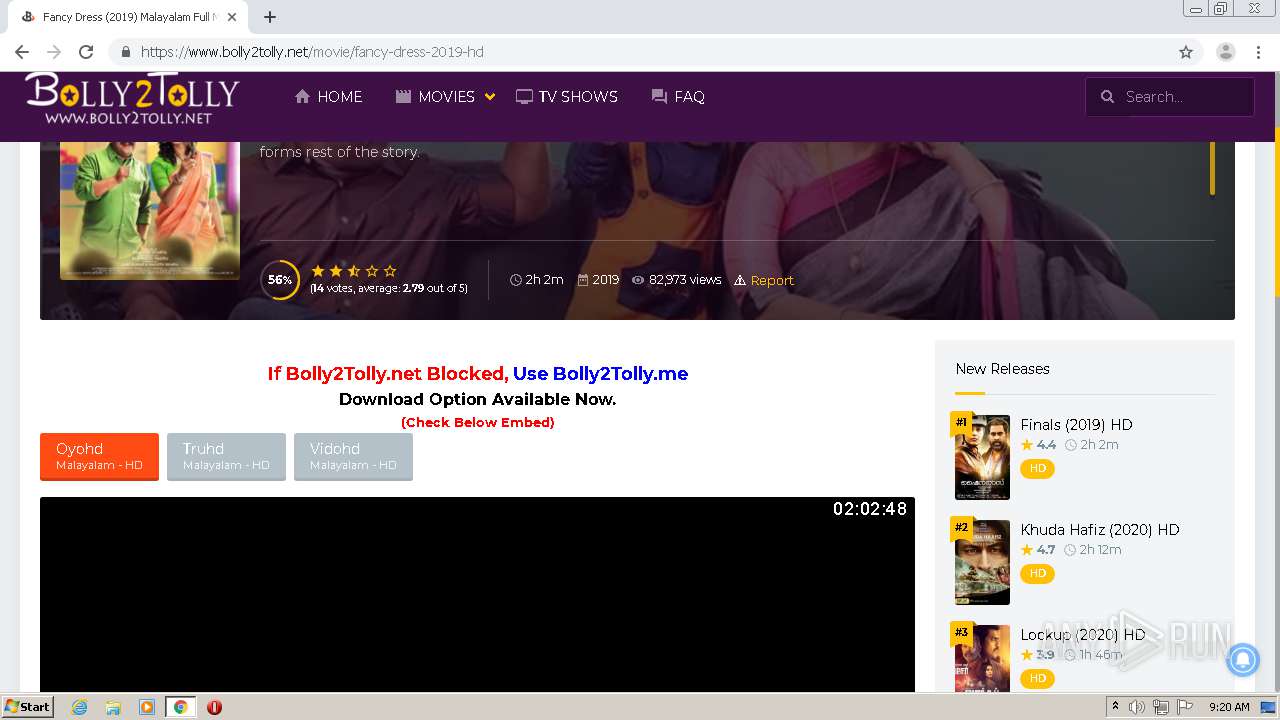
Task: Click the Action Center flag icon
Action: click(x=1185, y=707)
